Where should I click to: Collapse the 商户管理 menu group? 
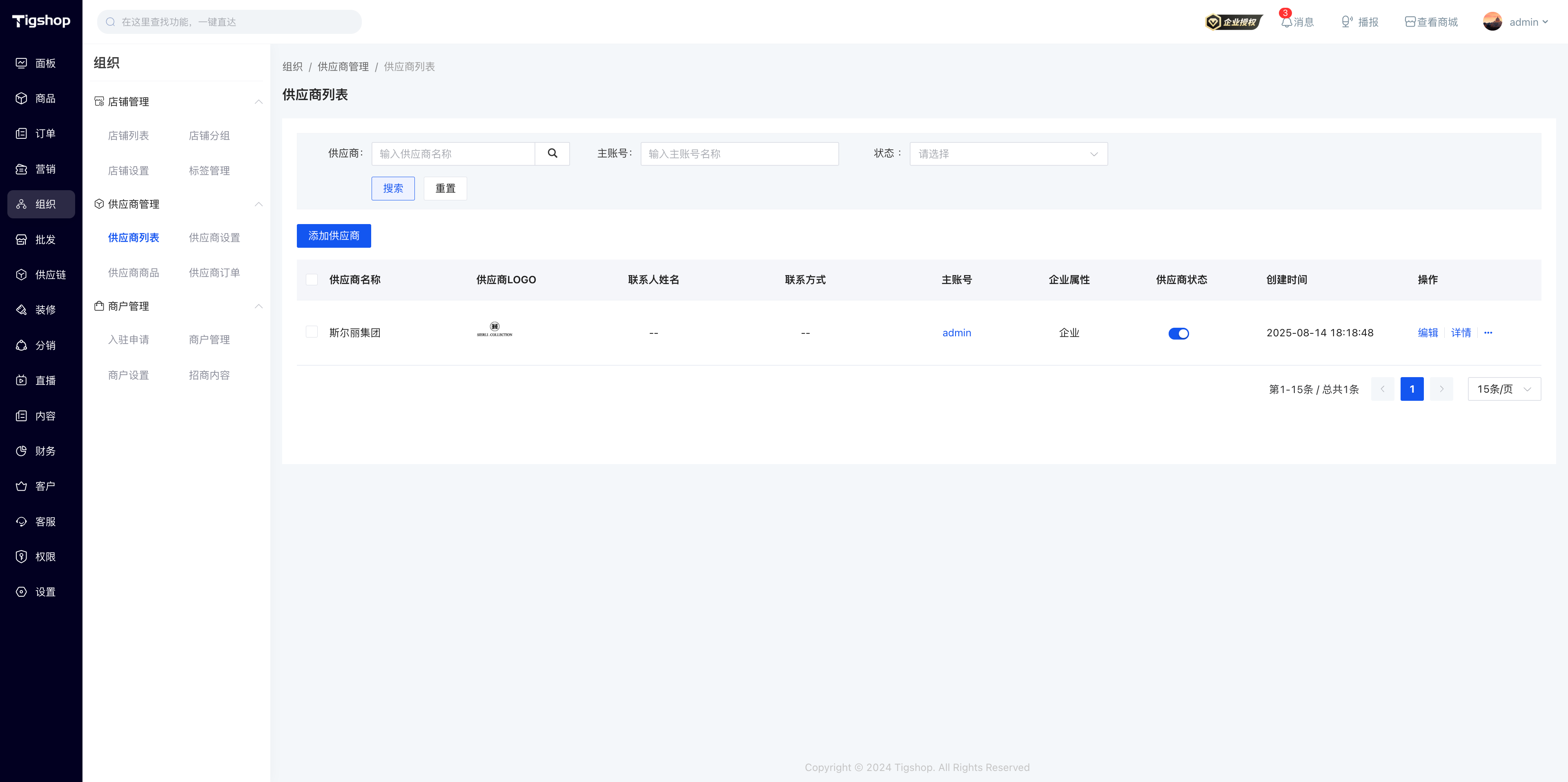[259, 306]
